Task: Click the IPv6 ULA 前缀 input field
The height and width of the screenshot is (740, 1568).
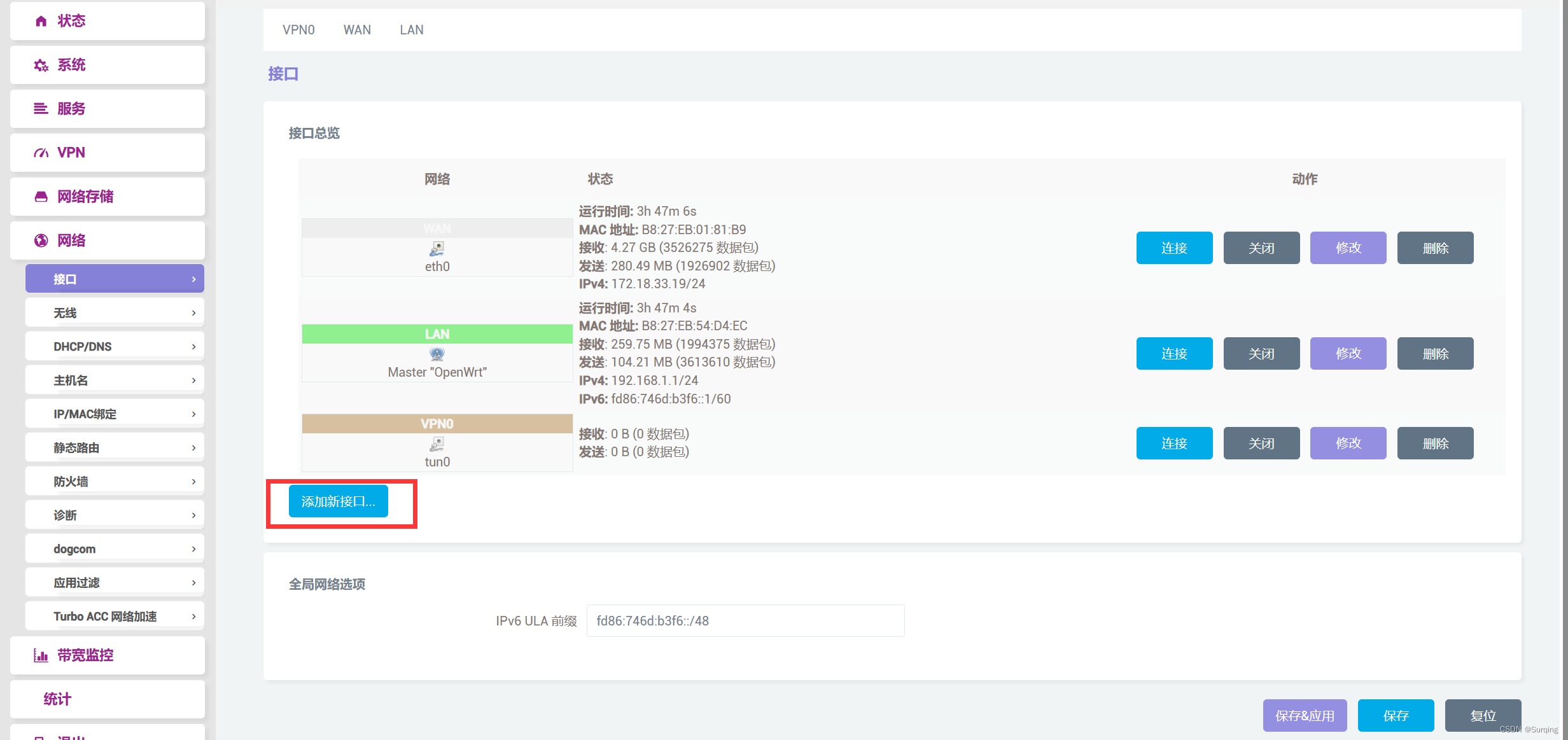Action: pos(745,621)
